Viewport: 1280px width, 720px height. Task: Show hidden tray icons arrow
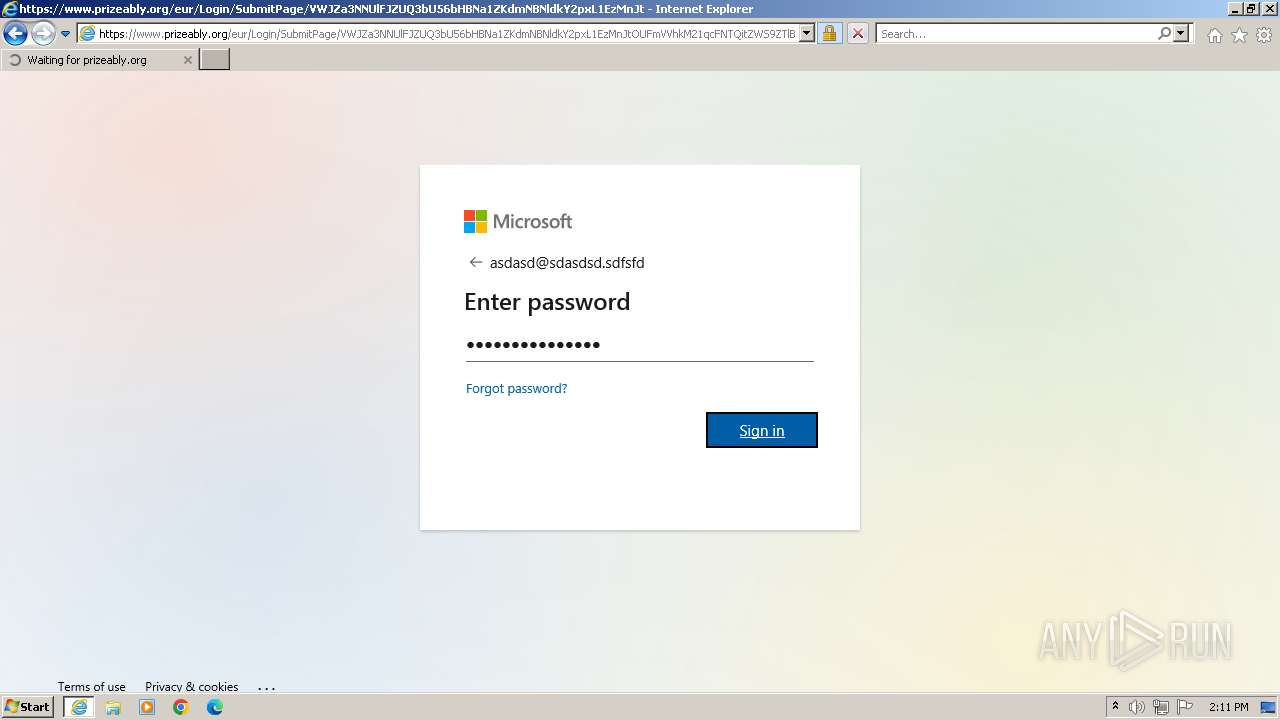pos(1115,707)
